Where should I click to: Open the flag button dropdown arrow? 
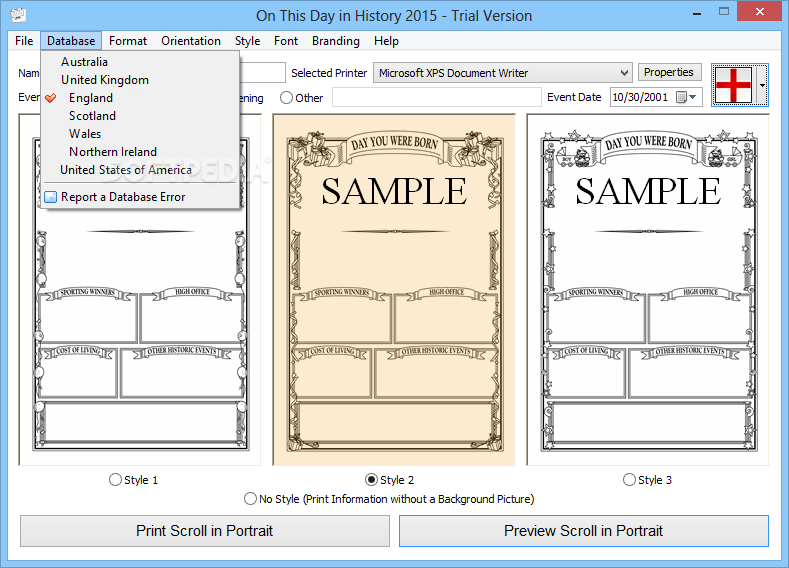click(x=762, y=85)
